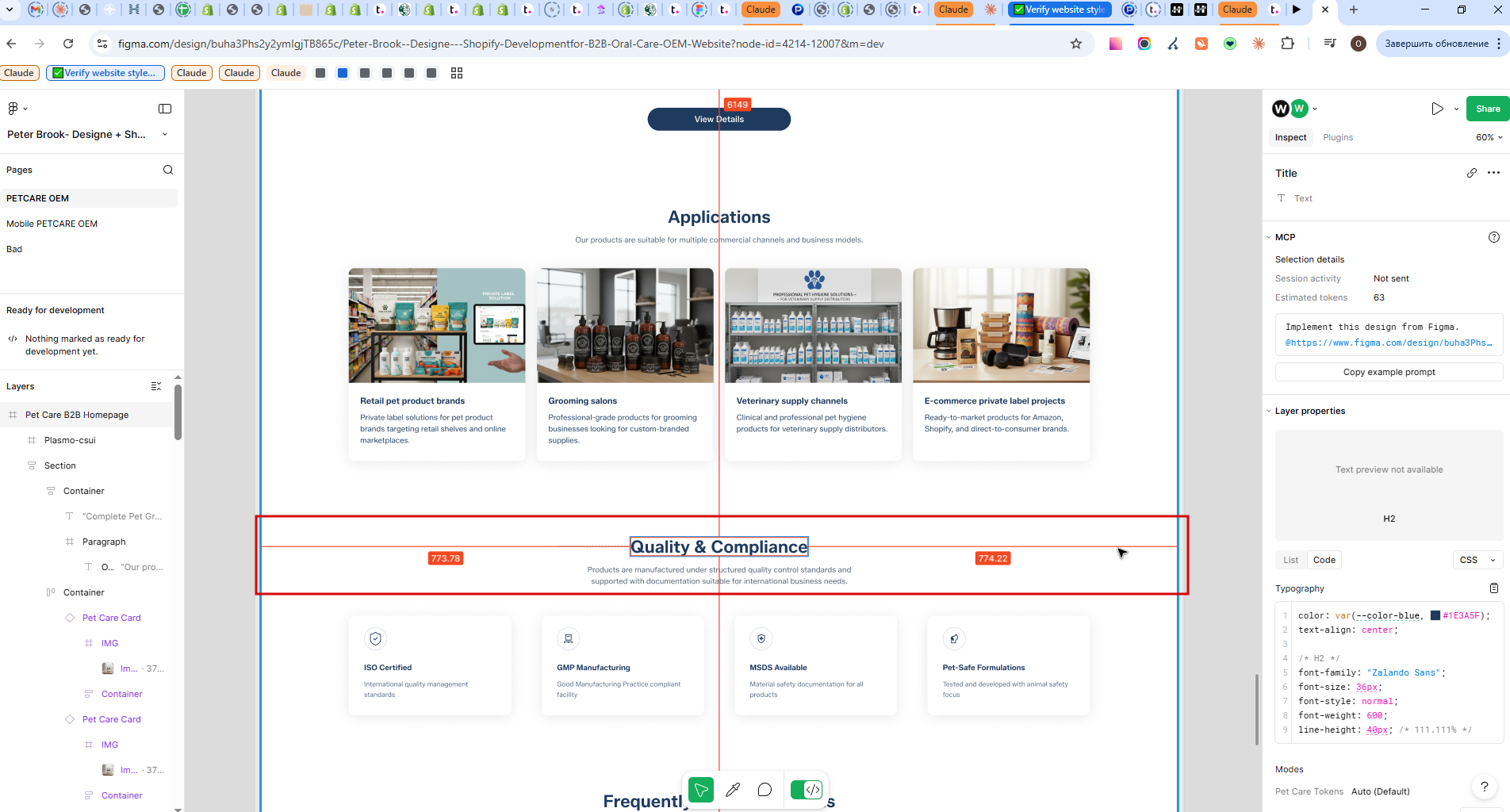
Task: Open the Chrome three-dot menu
Action: (x=1499, y=44)
